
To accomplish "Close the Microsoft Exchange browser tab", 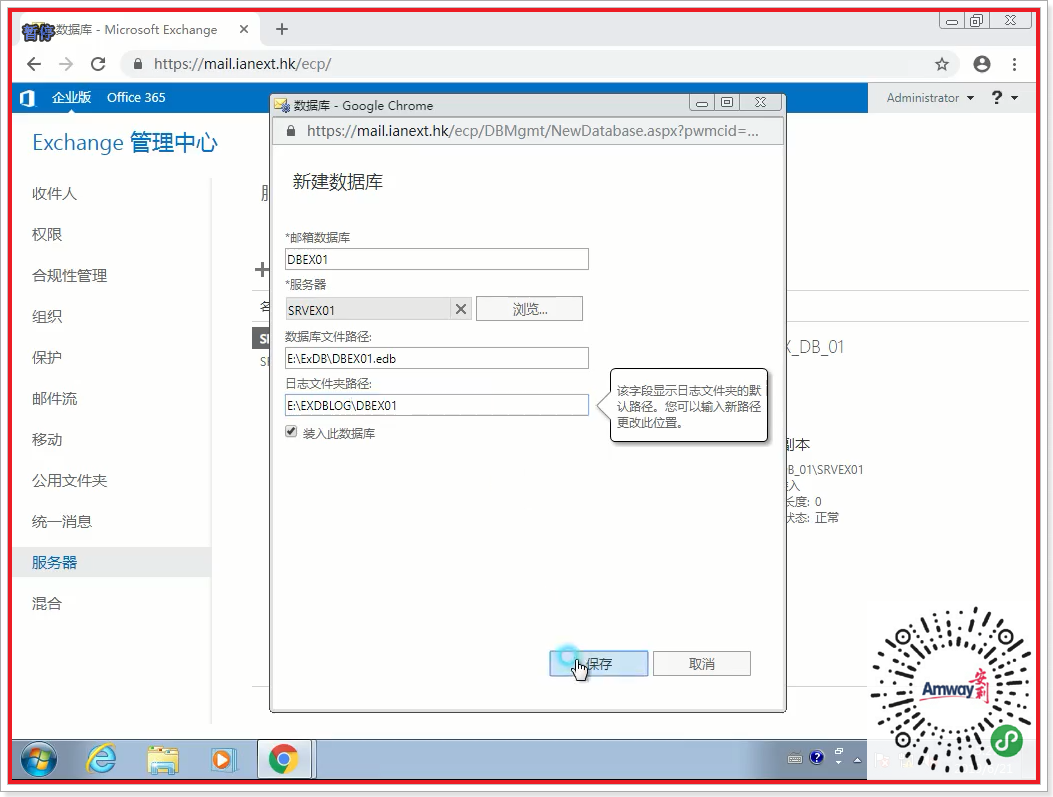I will [244, 29].
